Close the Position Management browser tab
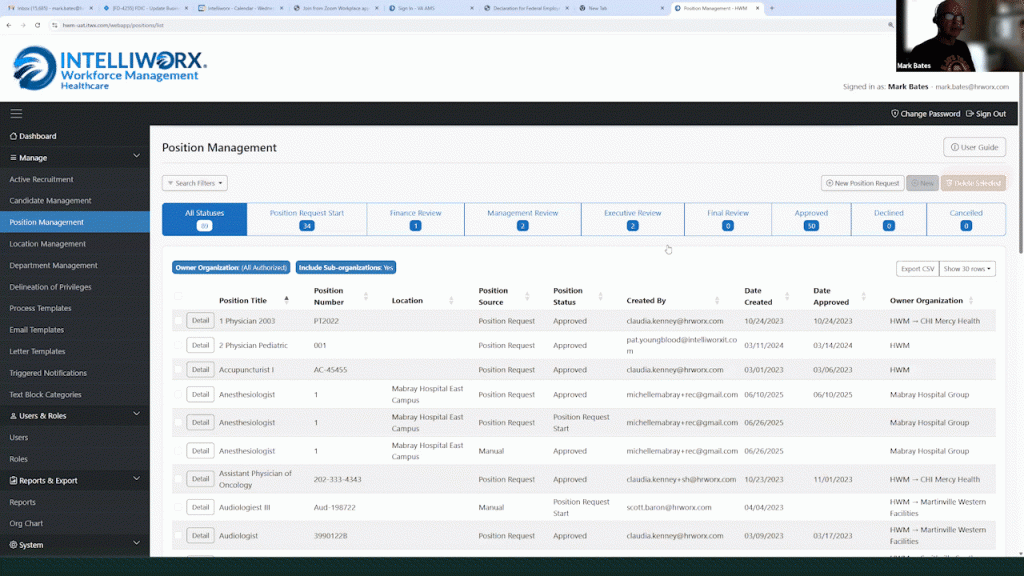 coord(758,8)
